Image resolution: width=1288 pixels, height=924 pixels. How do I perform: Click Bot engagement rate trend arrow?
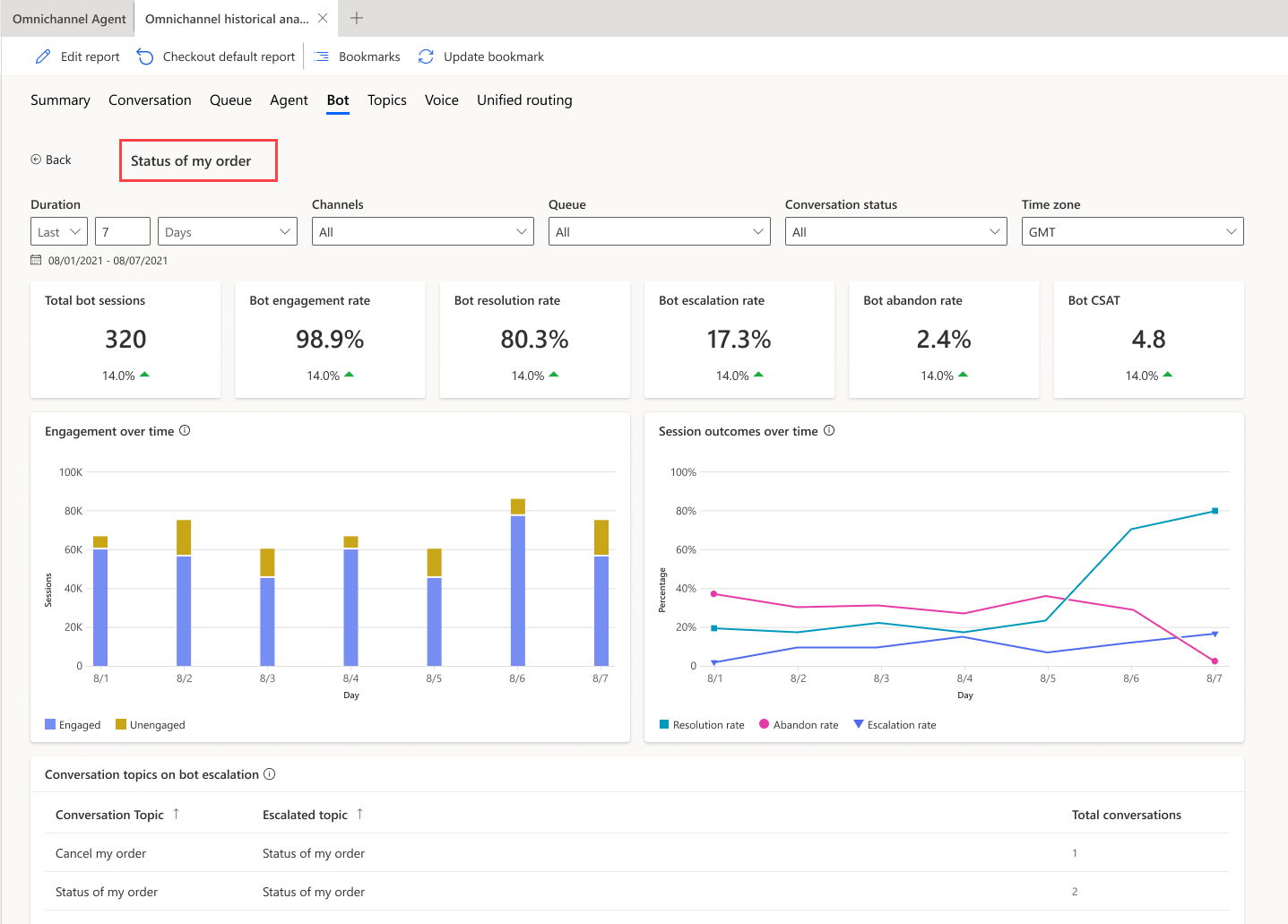point(350,375)
